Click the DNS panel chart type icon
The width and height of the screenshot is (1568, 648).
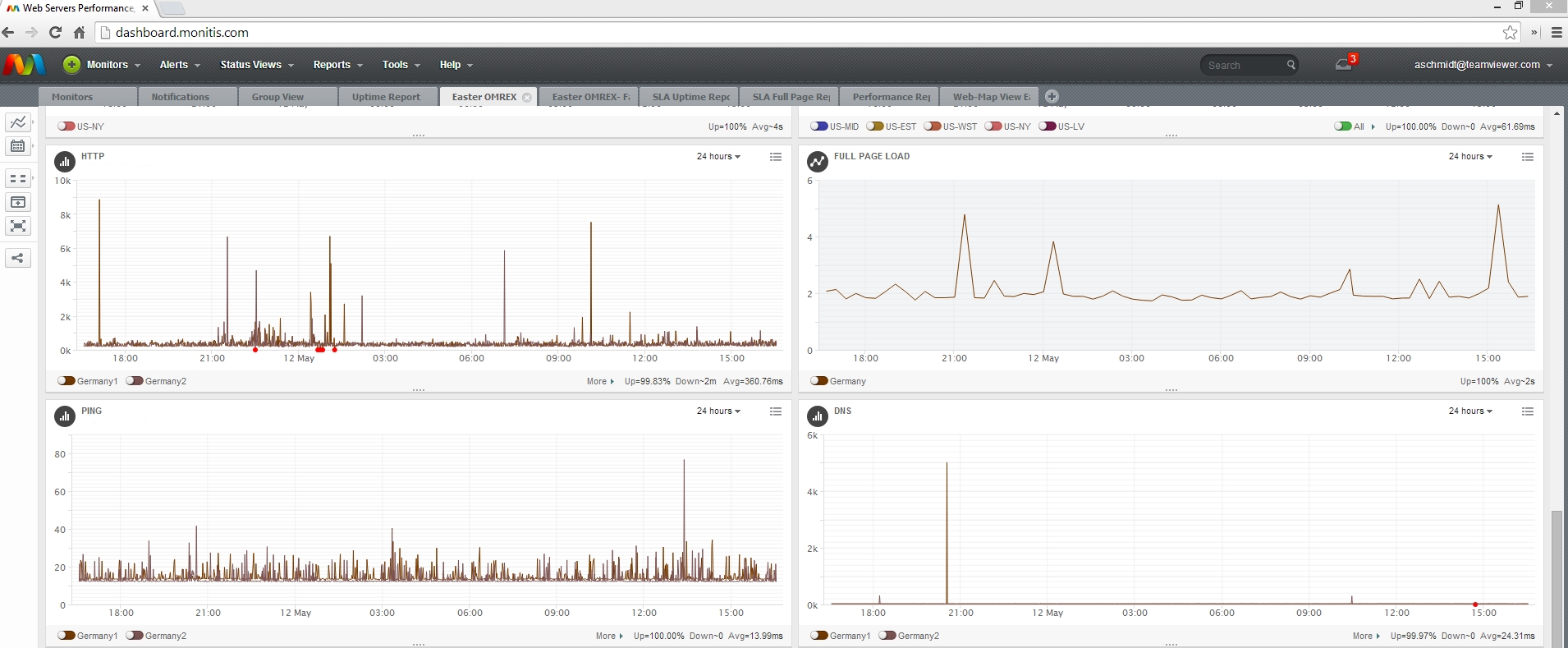817,416
